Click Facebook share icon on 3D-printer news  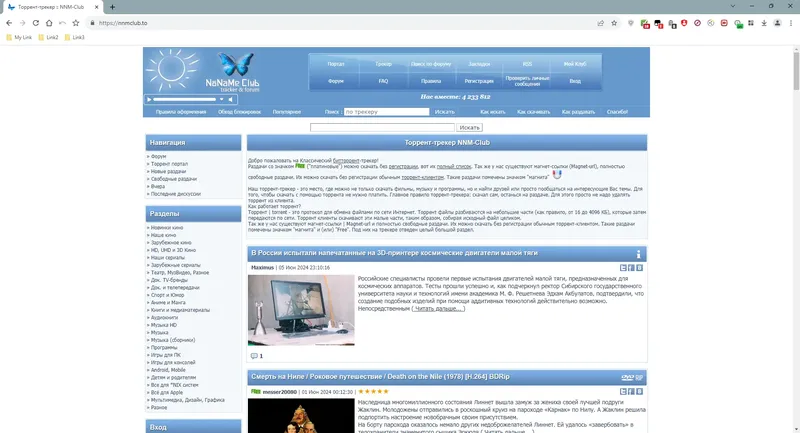point(631,268)
